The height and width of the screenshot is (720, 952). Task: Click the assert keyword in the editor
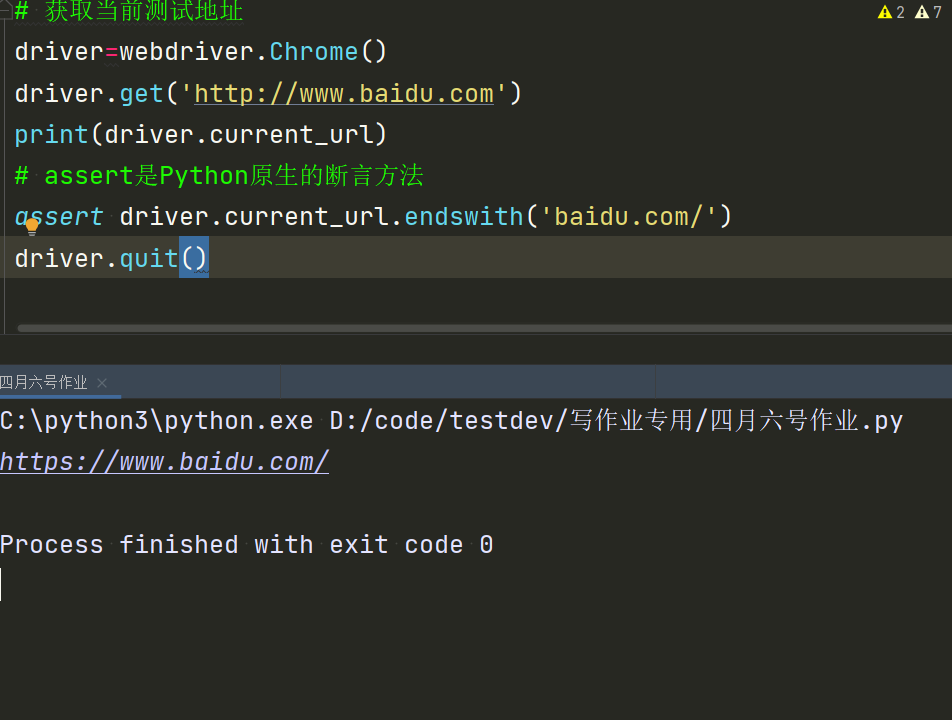pos(60,217)
